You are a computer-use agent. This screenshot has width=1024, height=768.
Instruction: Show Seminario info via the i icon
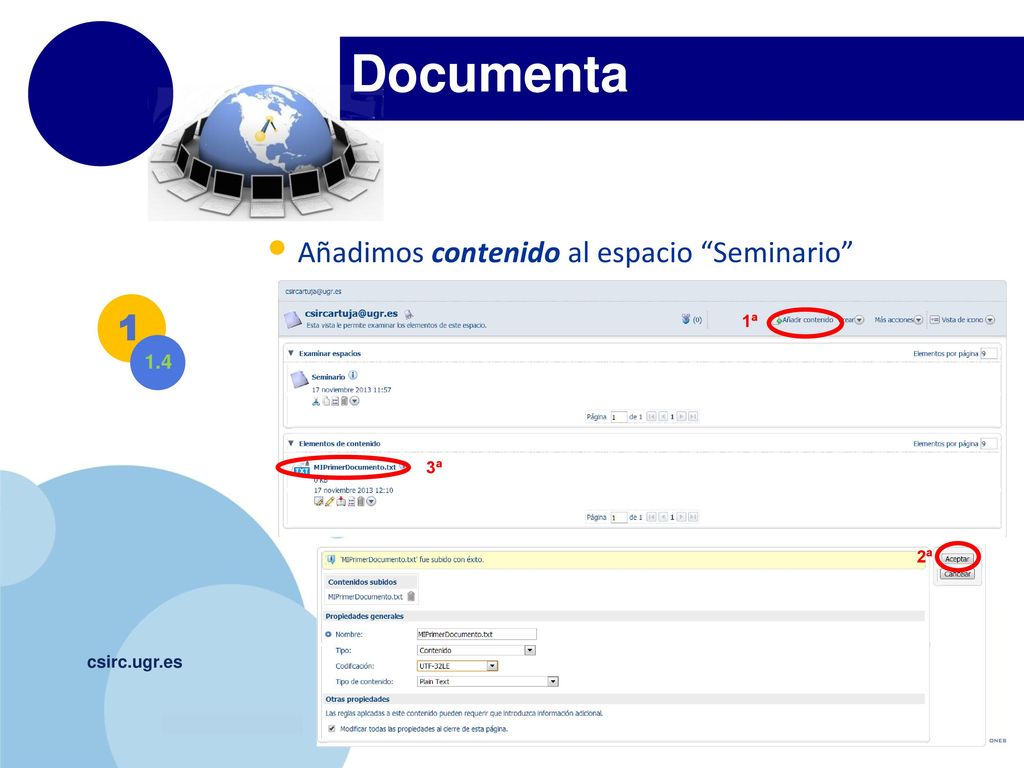tap(353, 376)
